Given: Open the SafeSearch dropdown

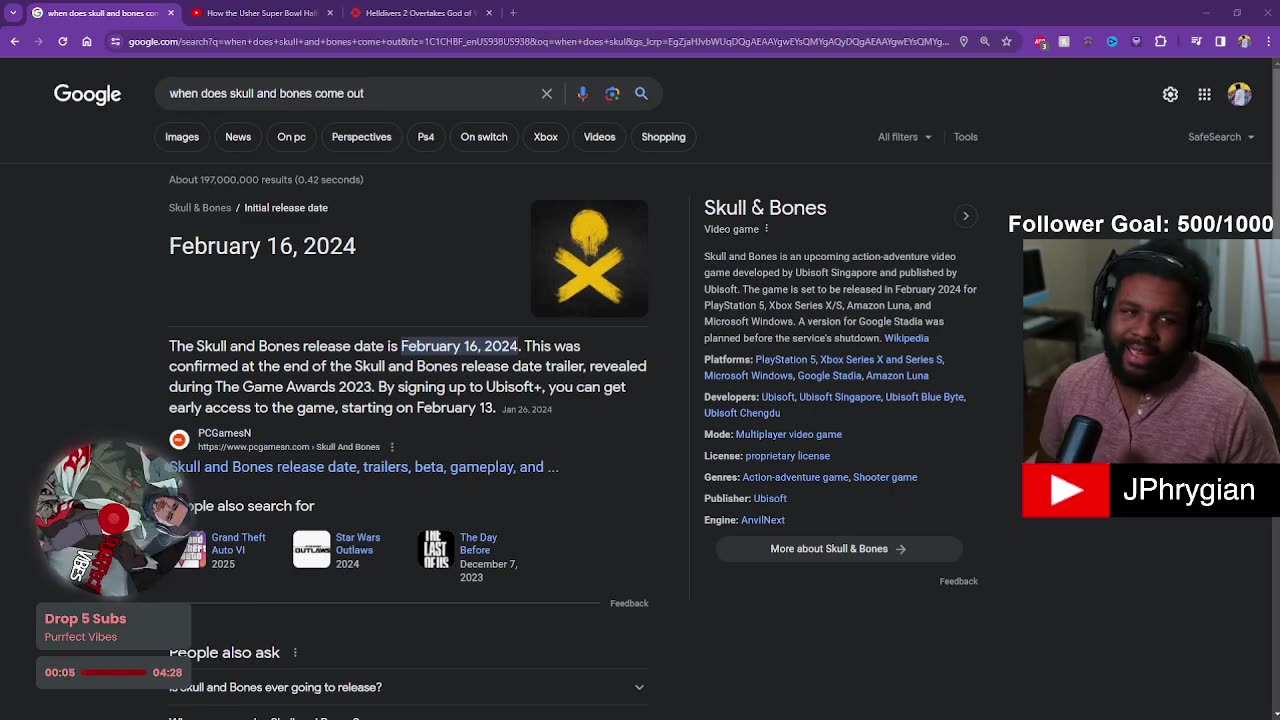Looking at the screenshot, I should click(x=1220, y=137).
